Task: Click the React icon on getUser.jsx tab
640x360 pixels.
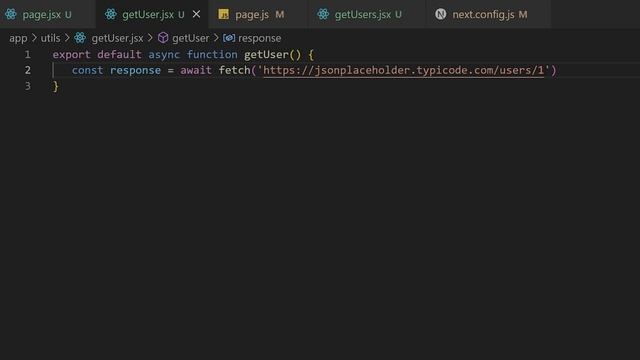Action: coord(111,14)
